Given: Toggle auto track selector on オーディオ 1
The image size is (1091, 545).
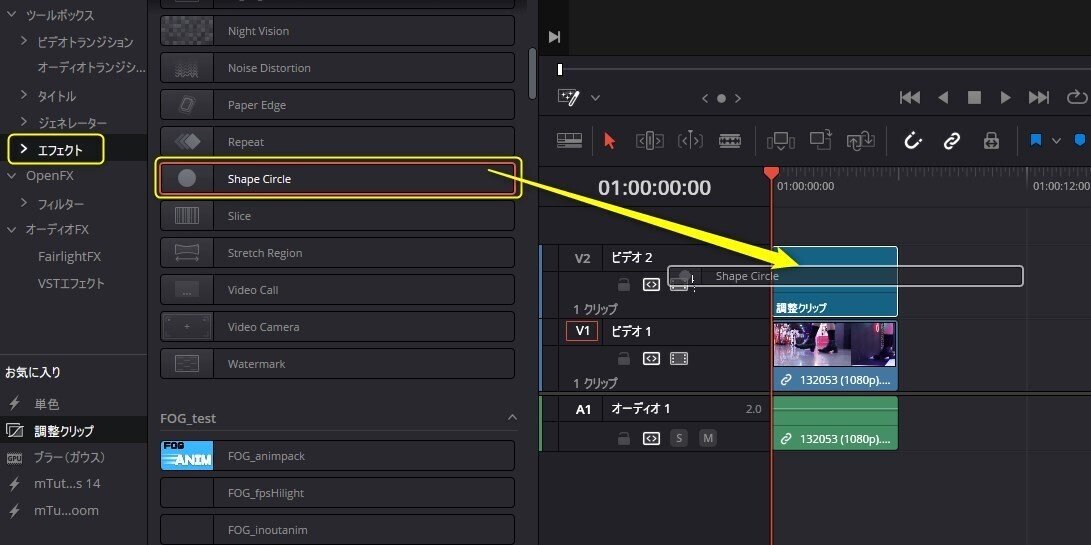Looking at the screenshot, I should [x=651, y=439].
